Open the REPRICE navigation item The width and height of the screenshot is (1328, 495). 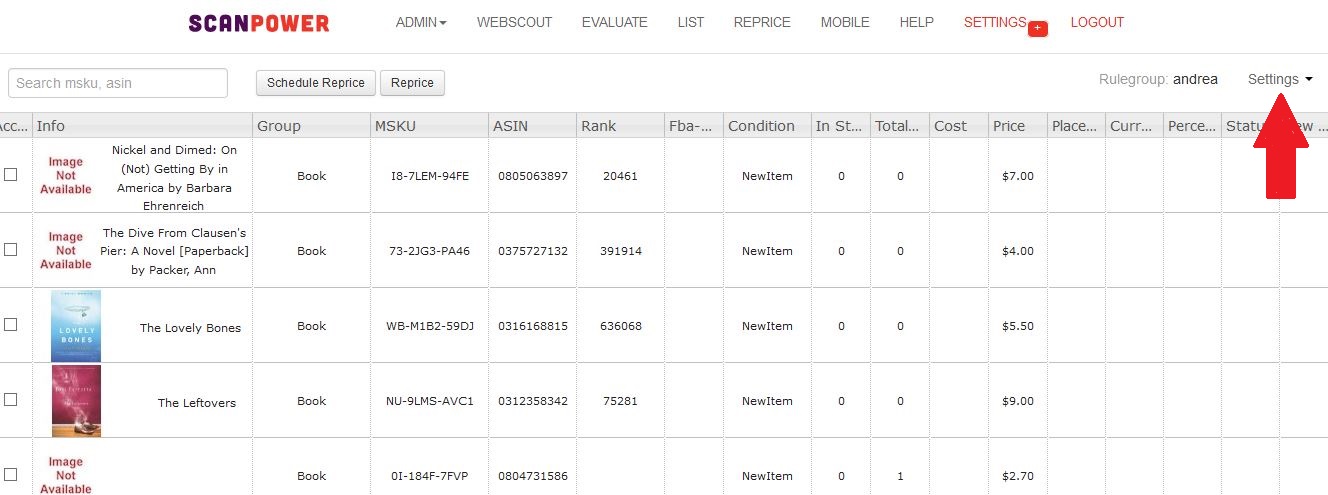pos(762,22)
